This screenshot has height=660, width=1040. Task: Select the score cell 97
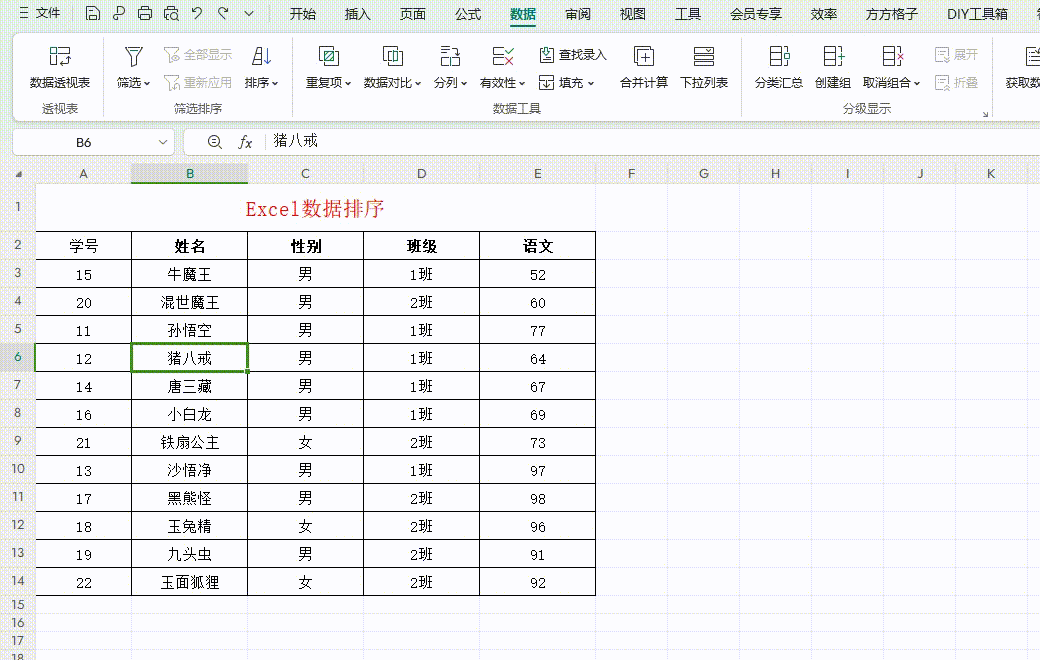537,470
